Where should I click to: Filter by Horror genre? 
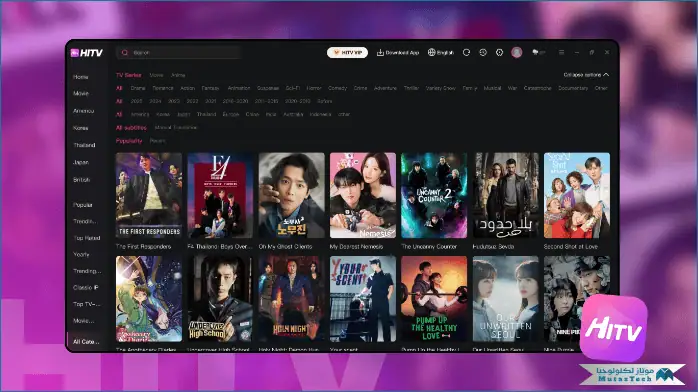tap(314, 88)
